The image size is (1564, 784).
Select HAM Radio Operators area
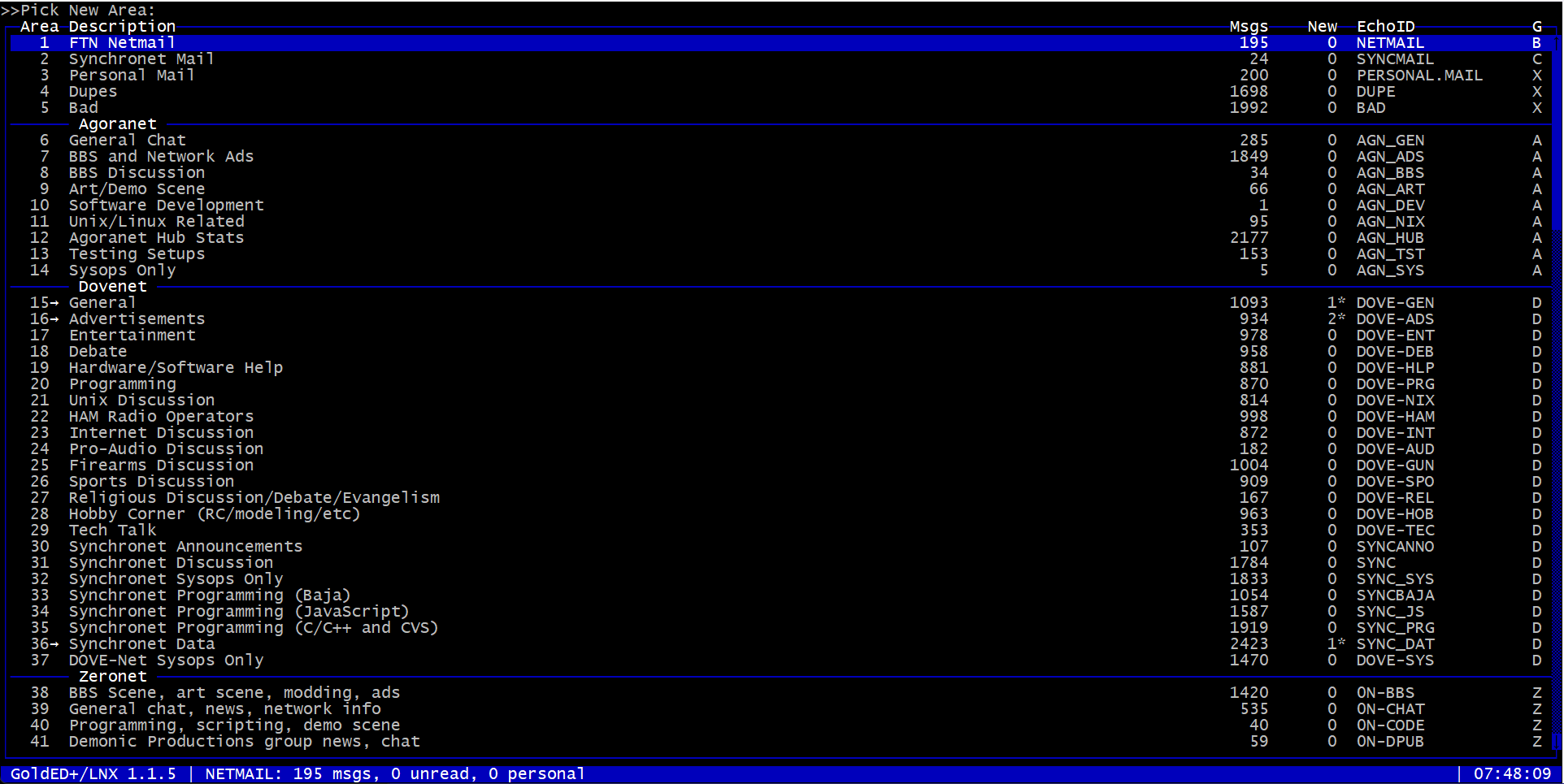(781, 417)
